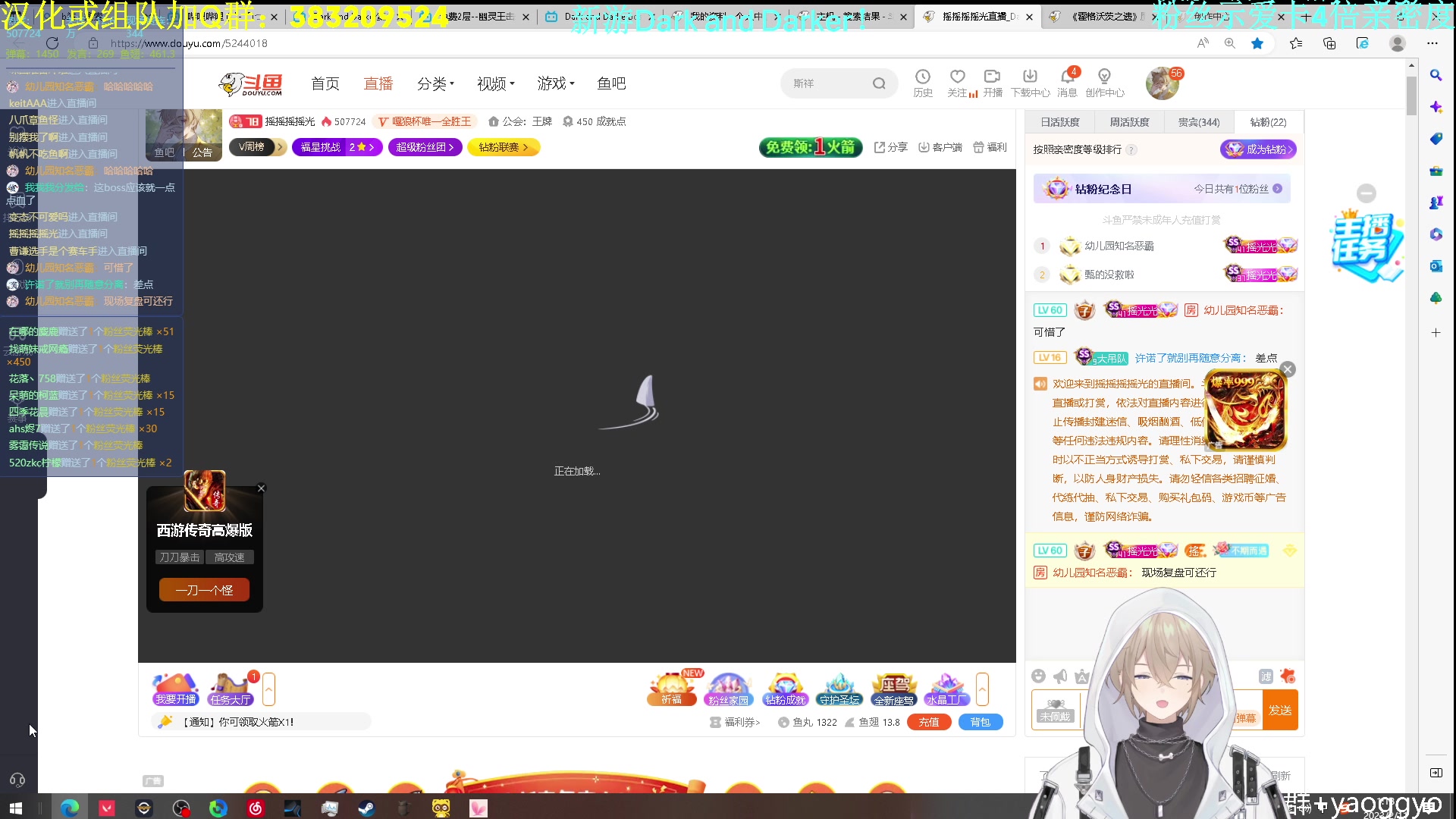Open the 粉丝家园 icon

pyautogui.click(x=728, y=689)
